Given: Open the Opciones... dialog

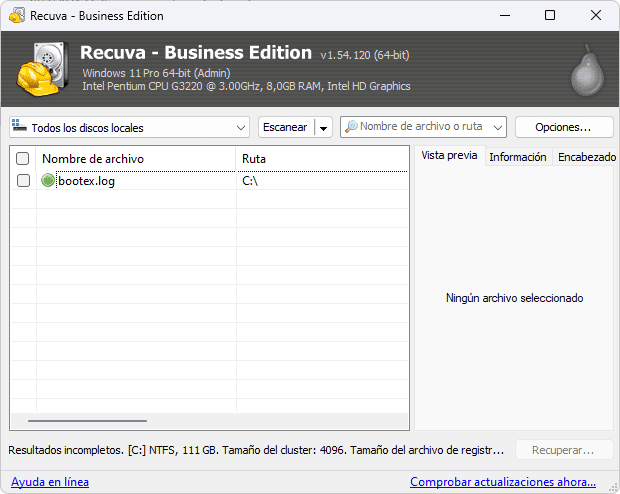Looking at the screenshot, I should tap(564, 127).
